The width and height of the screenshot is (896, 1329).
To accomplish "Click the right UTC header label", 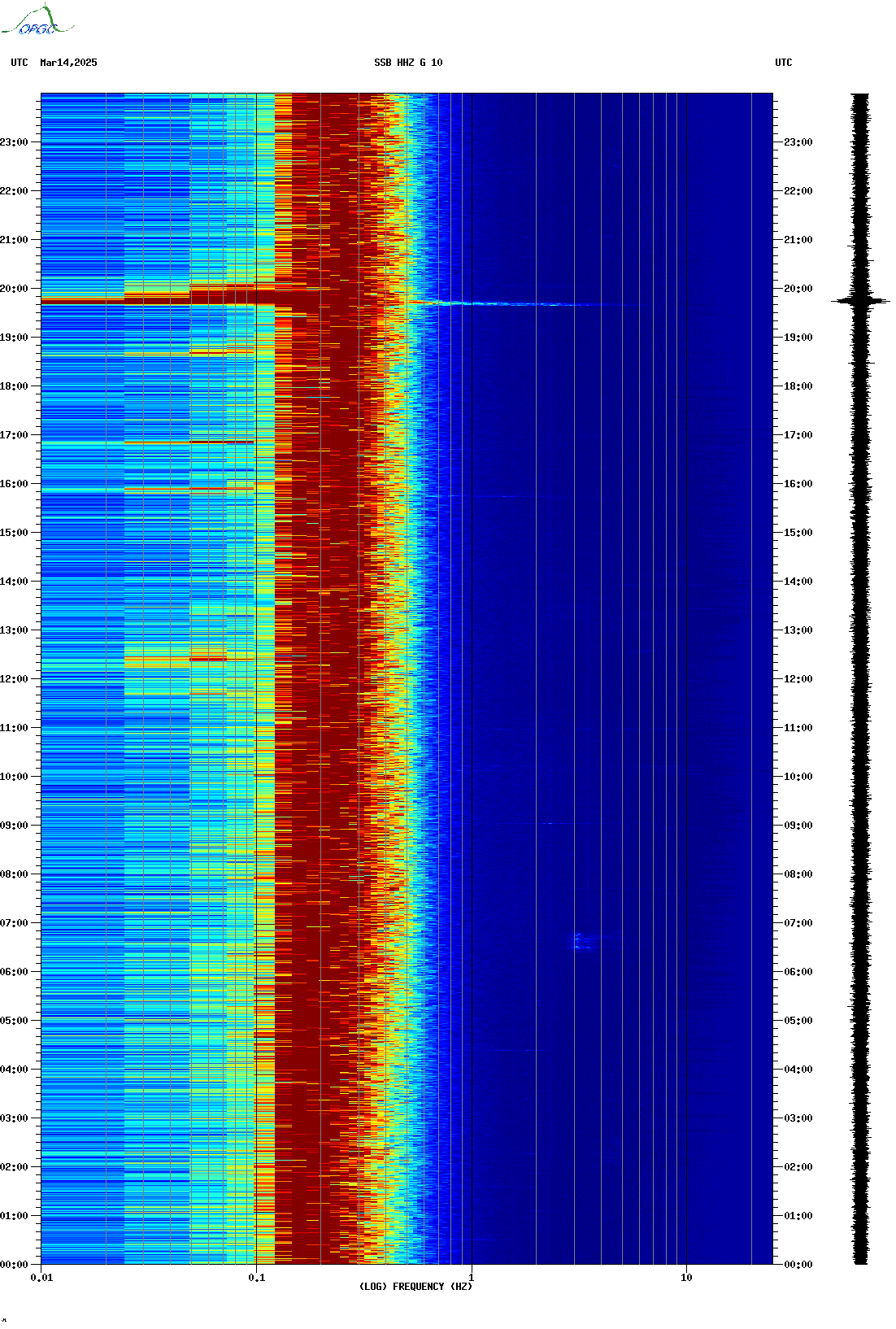I will (784, 63).
